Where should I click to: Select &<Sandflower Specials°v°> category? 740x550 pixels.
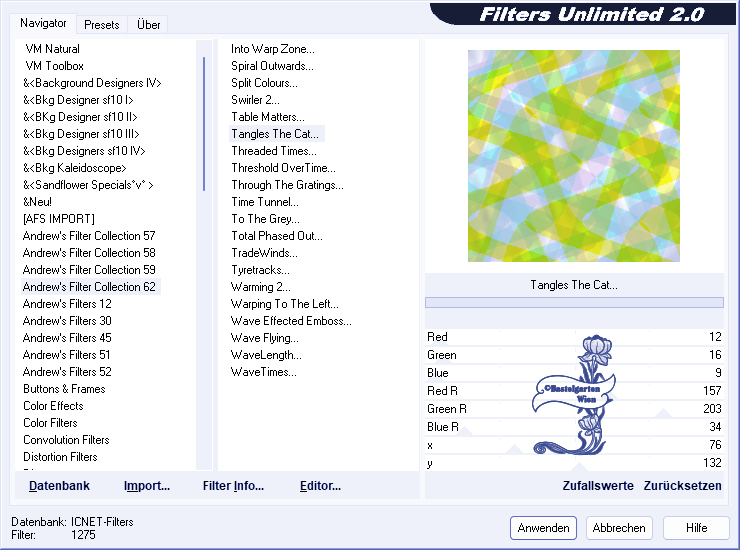click(88, 185)
